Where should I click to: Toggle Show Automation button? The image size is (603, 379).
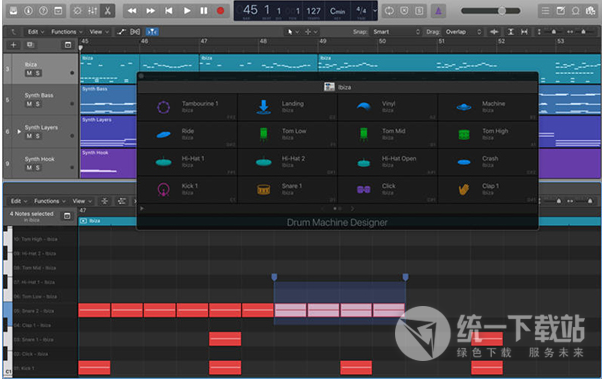coord(122,32)
